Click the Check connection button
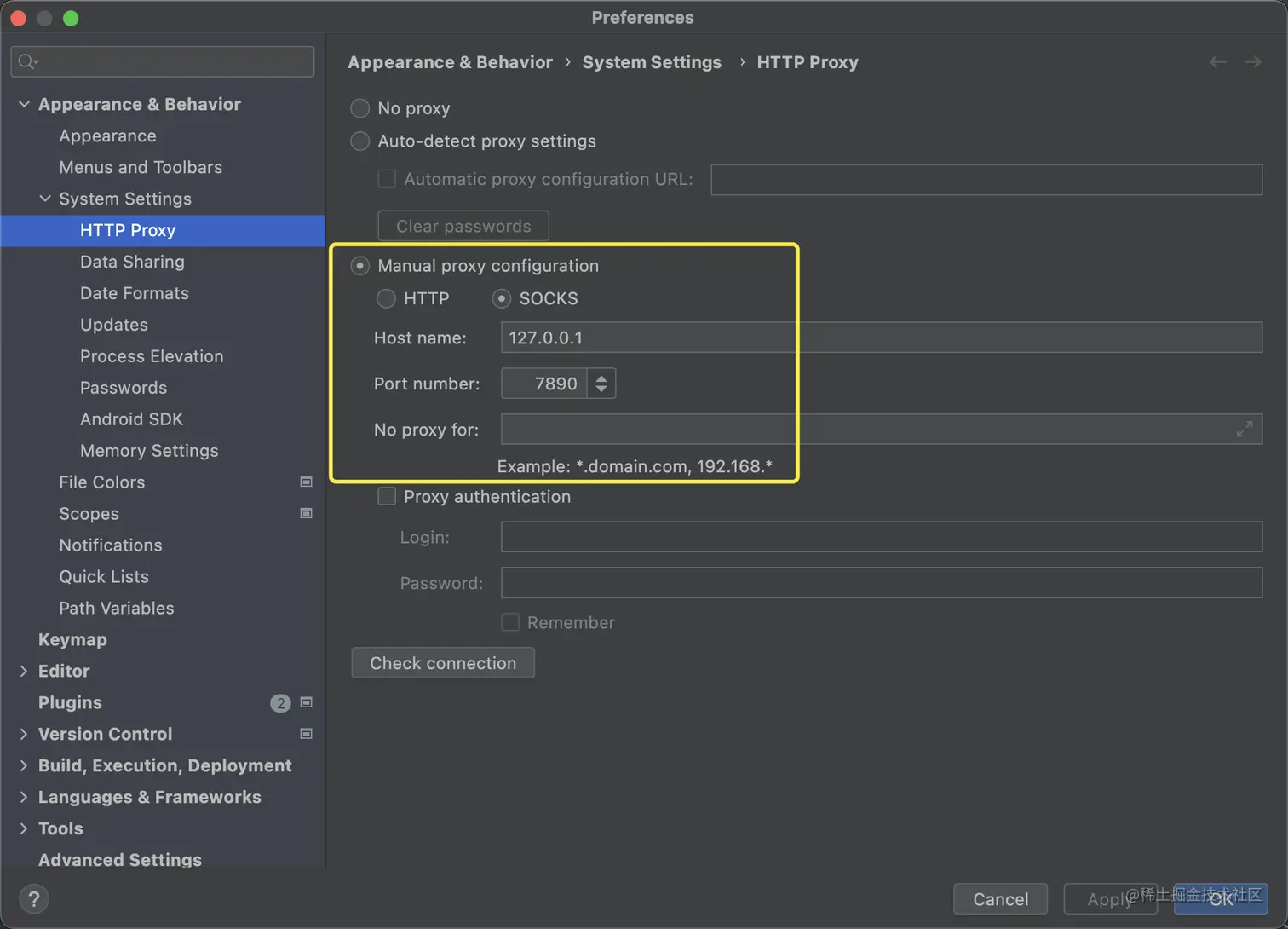The height and width of the screenshot is (929, 1288). coord(443,663)
